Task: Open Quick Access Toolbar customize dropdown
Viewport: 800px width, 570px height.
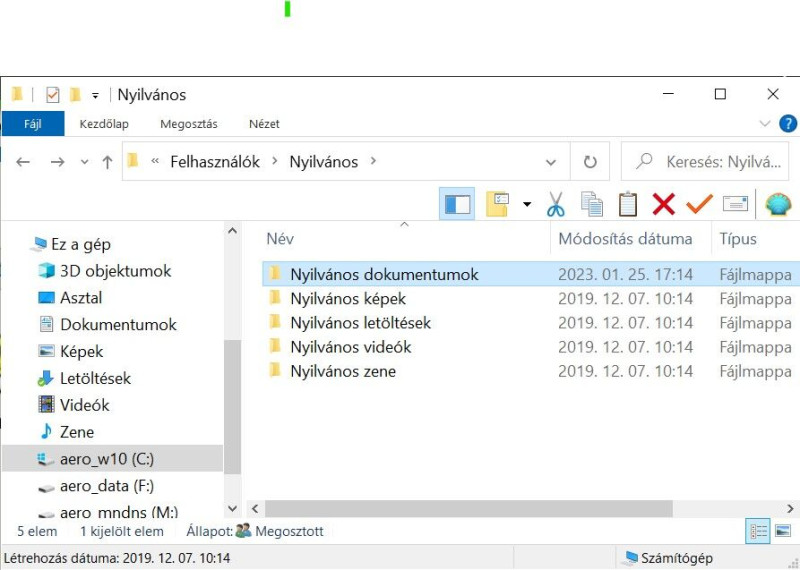Action: [x=95, y=95]
